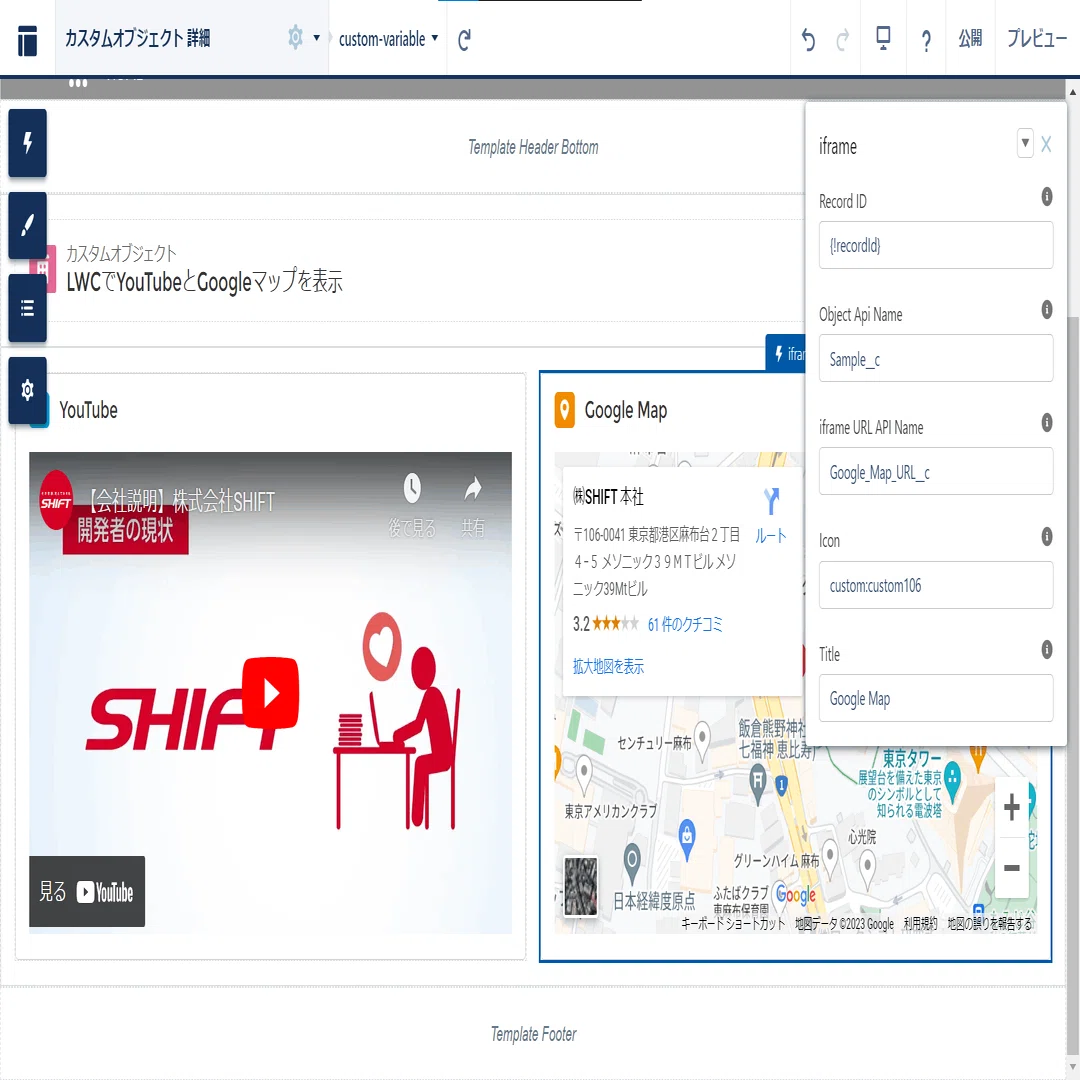
Task: Click the カスタムオブジェクト 詳細 page title
Action: [137, 38]
